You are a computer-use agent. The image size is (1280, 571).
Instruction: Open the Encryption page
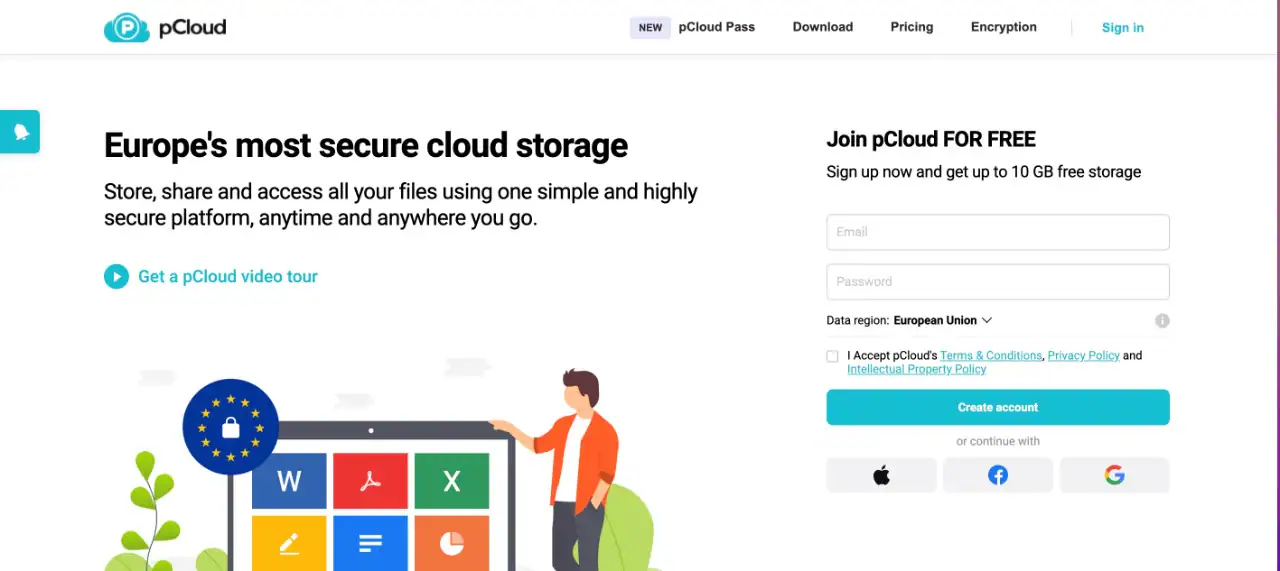1004,27
